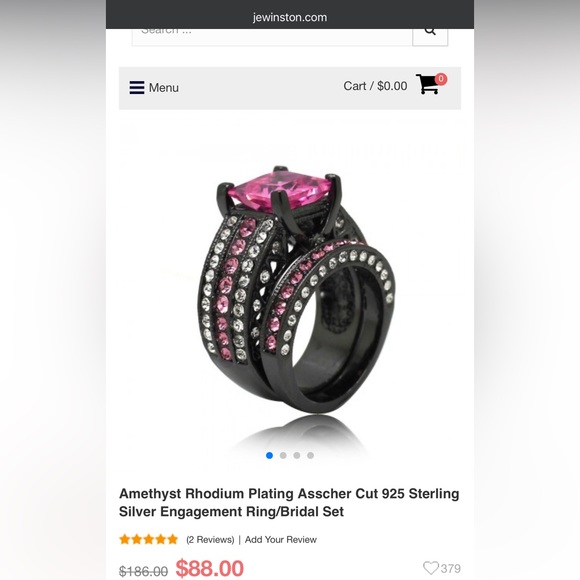Select fourth image carousel dot

tap(310, 455)
